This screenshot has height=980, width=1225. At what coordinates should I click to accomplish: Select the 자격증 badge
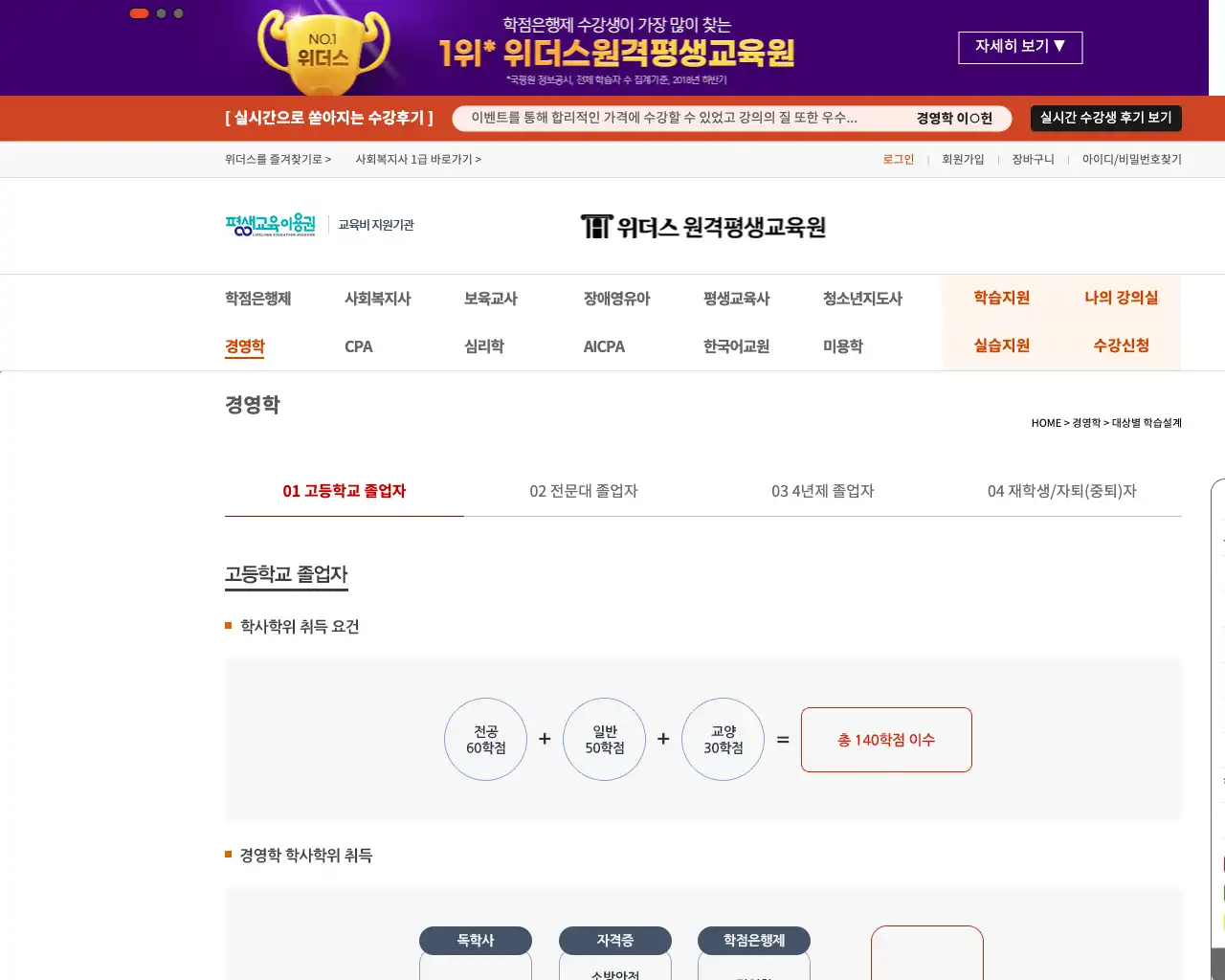(x=614, y=940)
